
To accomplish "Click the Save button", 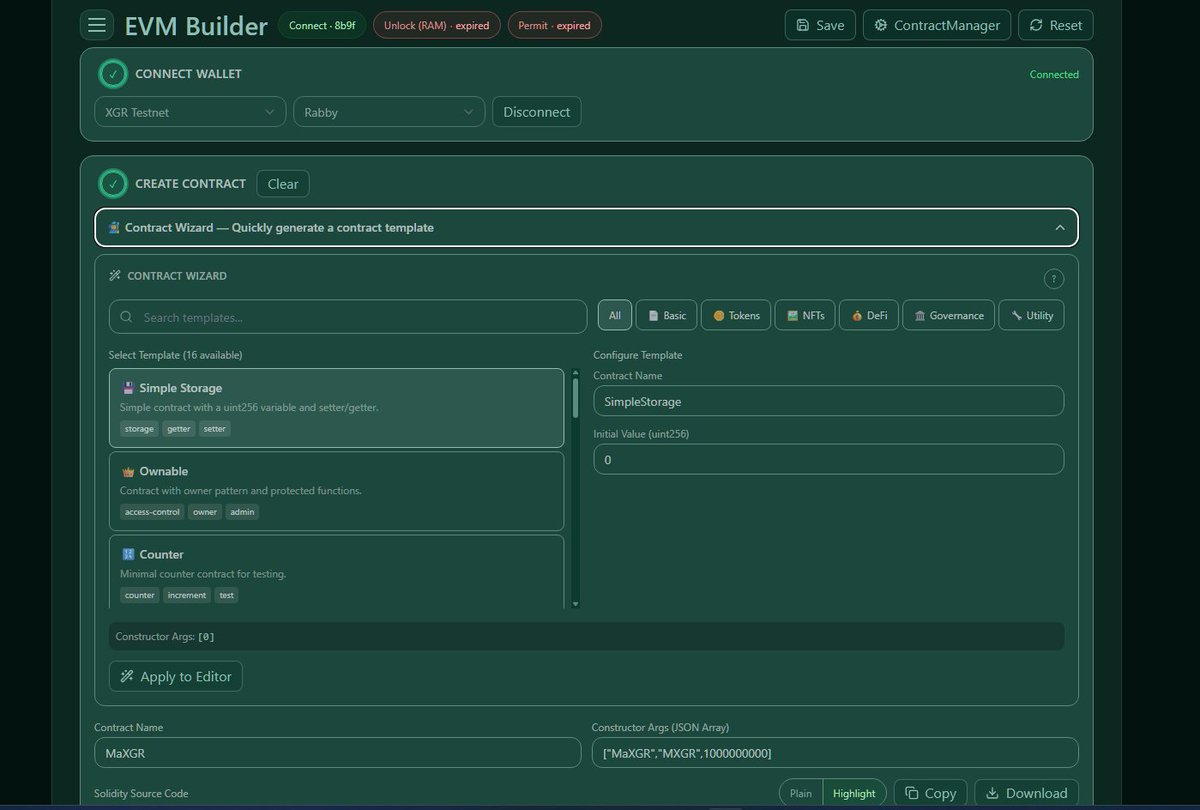I will click(820, 25).
